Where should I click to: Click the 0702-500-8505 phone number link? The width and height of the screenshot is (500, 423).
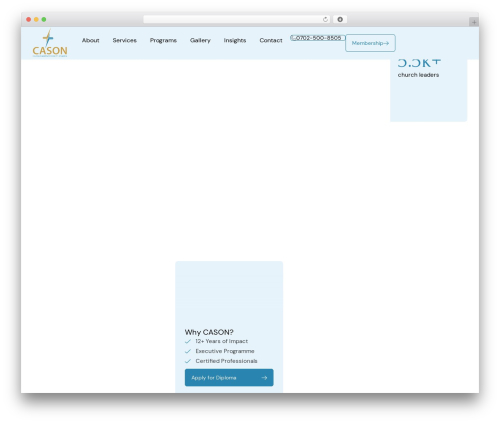pyautogui.click(x=317, y=38)
